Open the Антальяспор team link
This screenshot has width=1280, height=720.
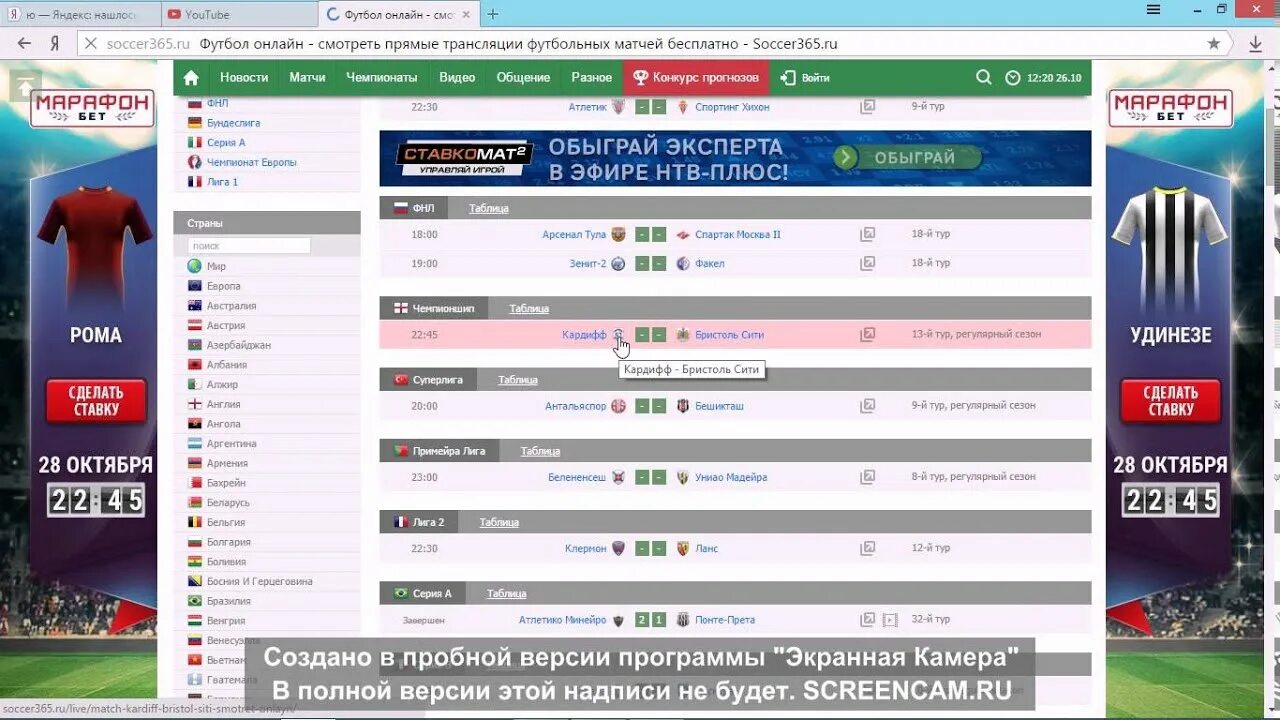[575, 406]
